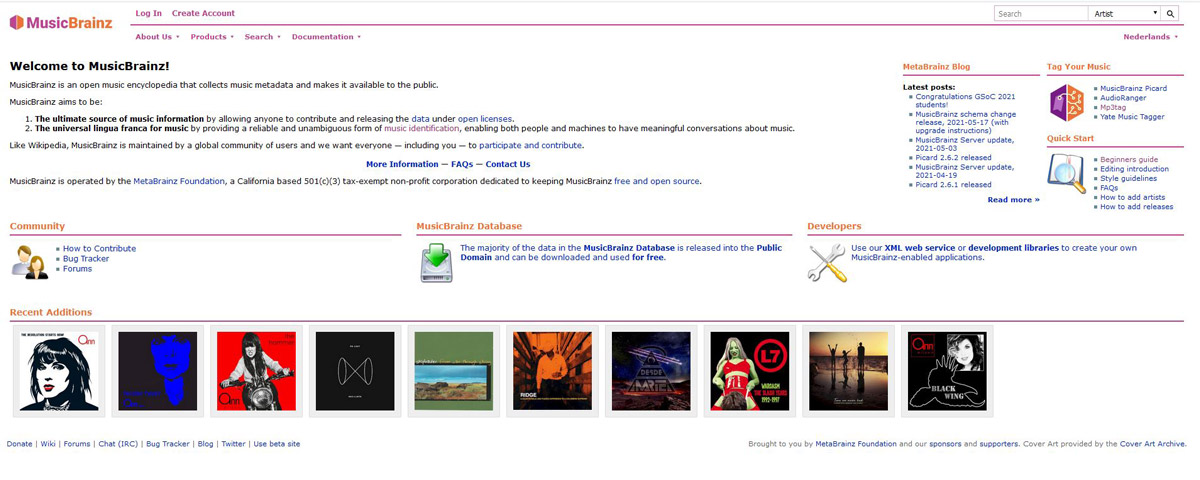Click the Log In link
The height and width of the screenshot is (480, 1200).
148,13
